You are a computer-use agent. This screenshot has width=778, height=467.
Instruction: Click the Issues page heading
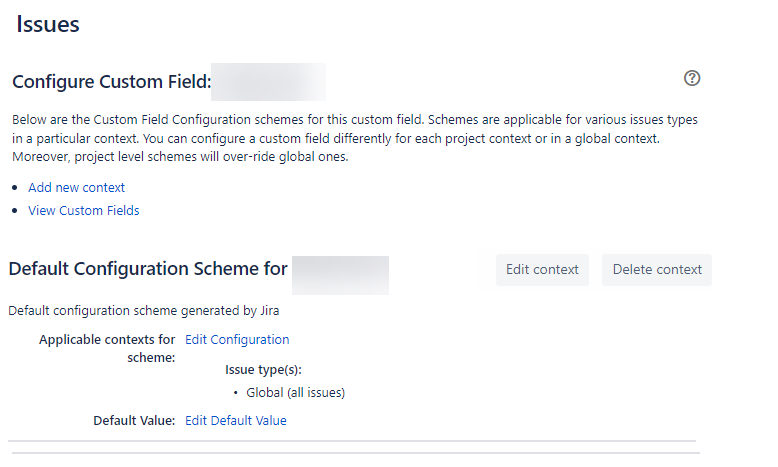coord(48,25)
